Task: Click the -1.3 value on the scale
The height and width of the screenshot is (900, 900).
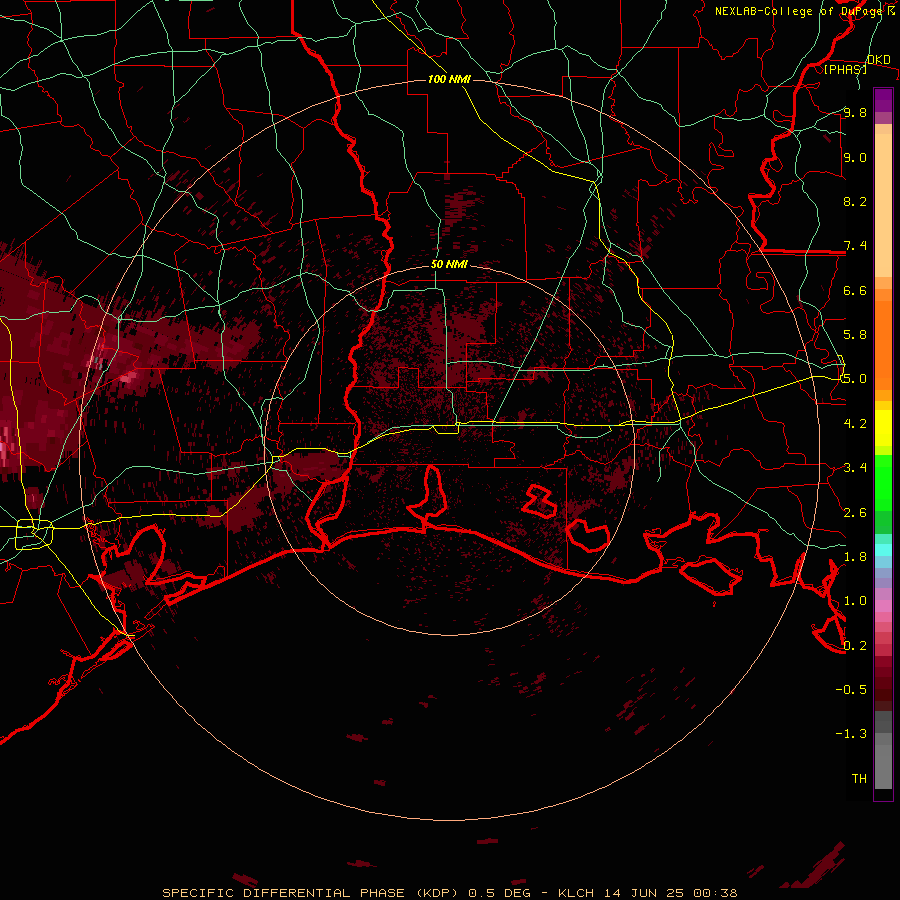Action: (851, 734)
